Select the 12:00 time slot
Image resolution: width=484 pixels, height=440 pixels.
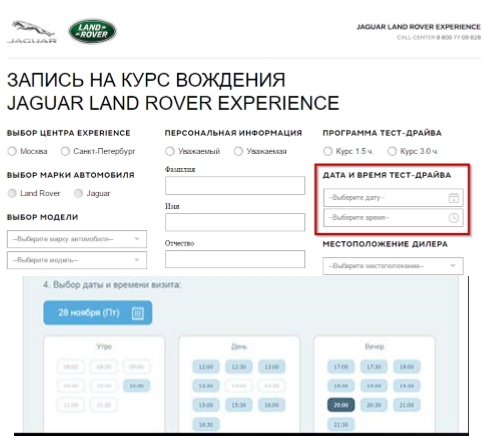click(206, 367)
